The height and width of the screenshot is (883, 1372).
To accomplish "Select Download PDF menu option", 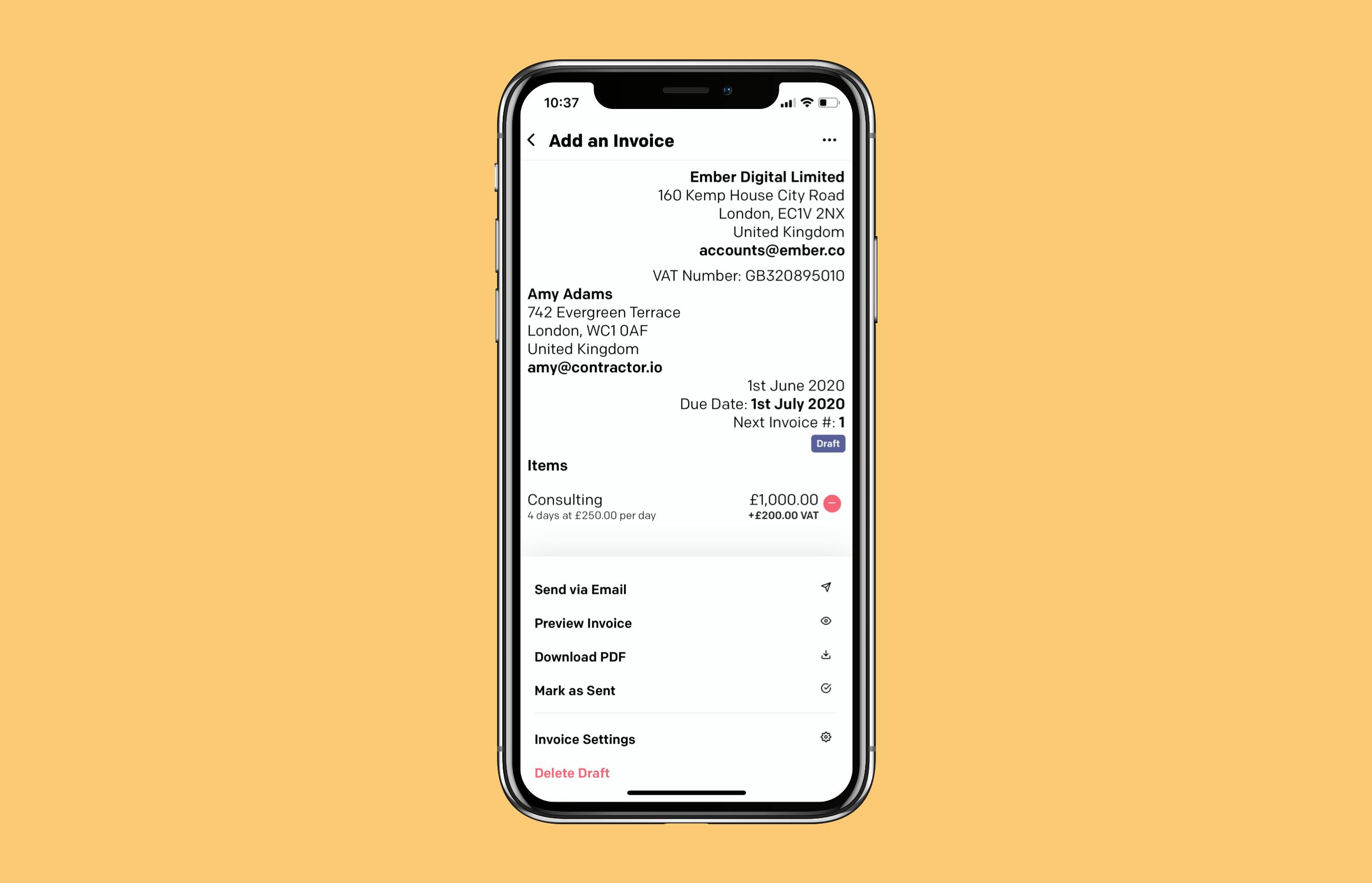I will (x=685, y=656).
